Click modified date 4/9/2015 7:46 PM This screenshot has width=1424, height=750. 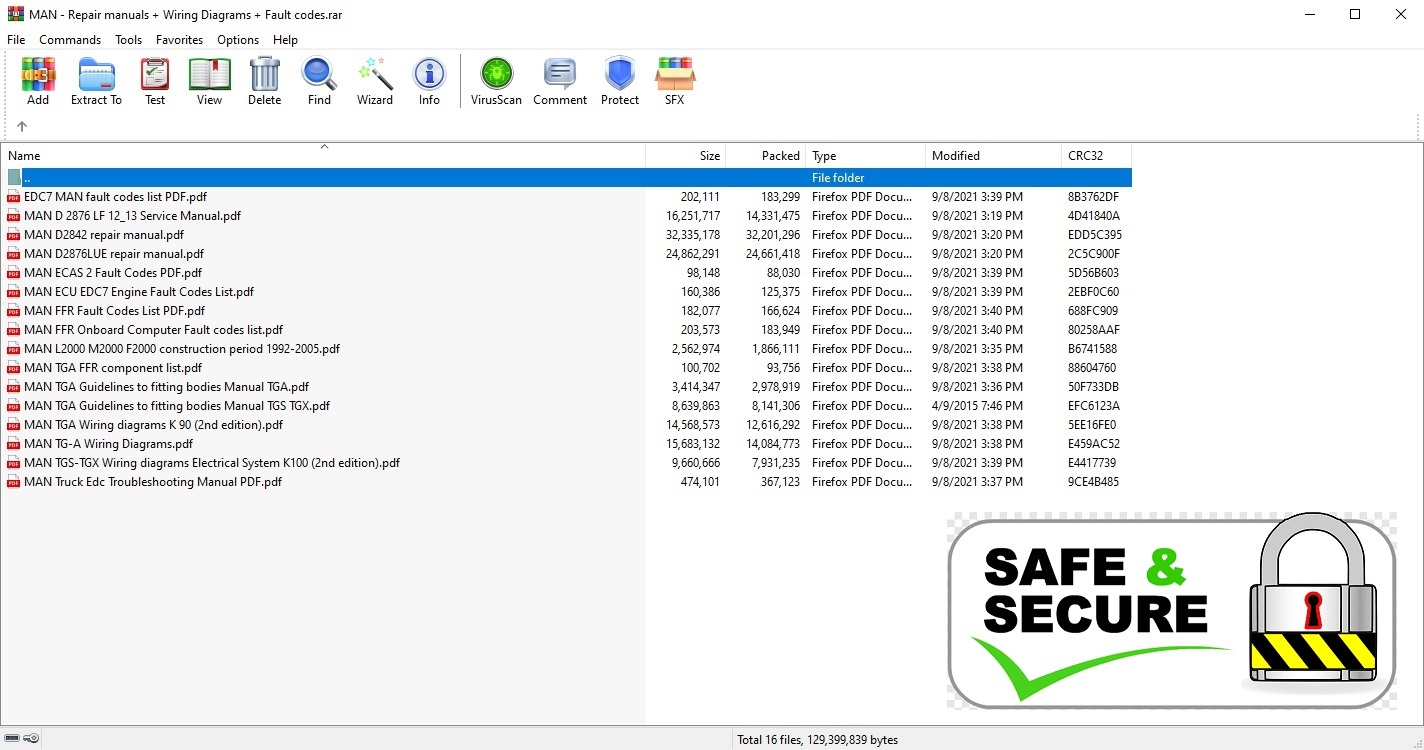(x=977, y=406)
